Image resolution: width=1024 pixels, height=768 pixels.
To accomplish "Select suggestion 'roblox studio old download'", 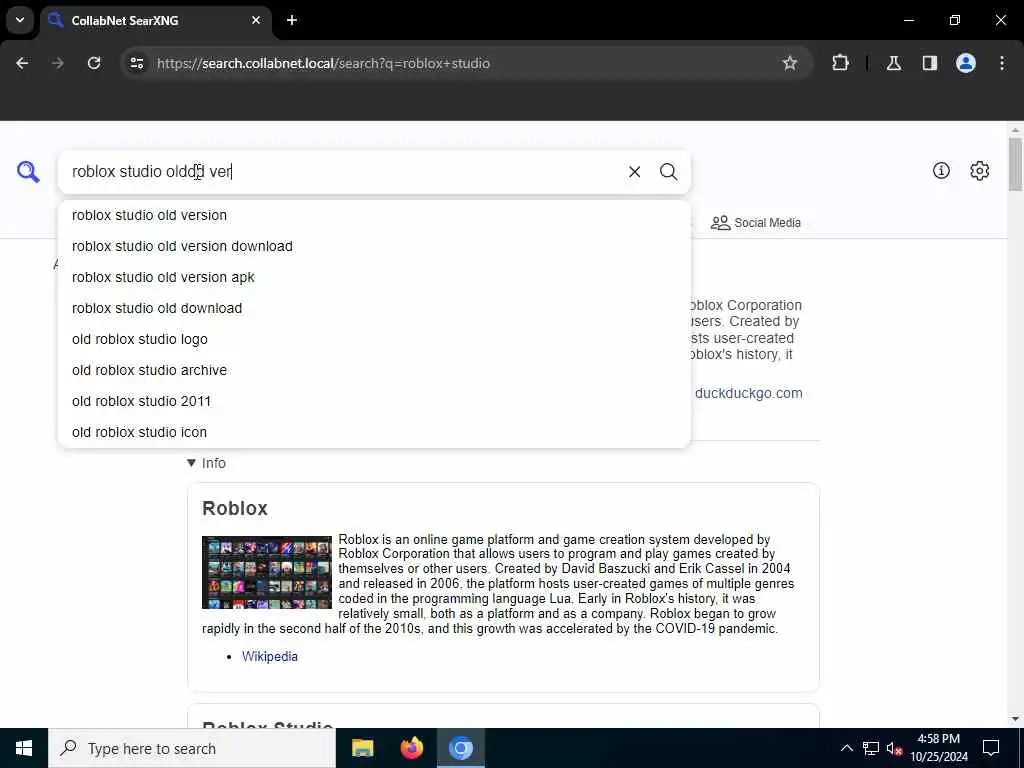I will point(374,308).
